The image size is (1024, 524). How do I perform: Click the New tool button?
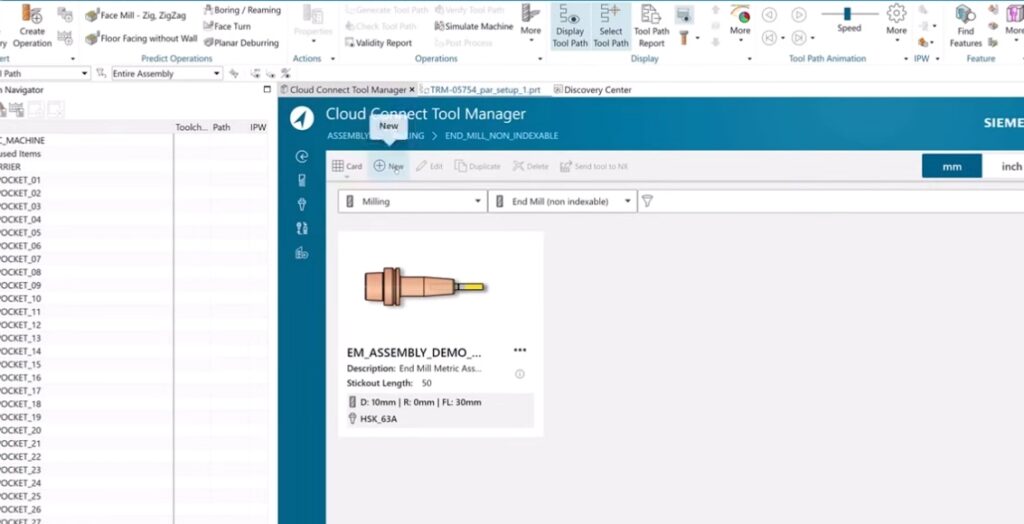tap(388, 166)
